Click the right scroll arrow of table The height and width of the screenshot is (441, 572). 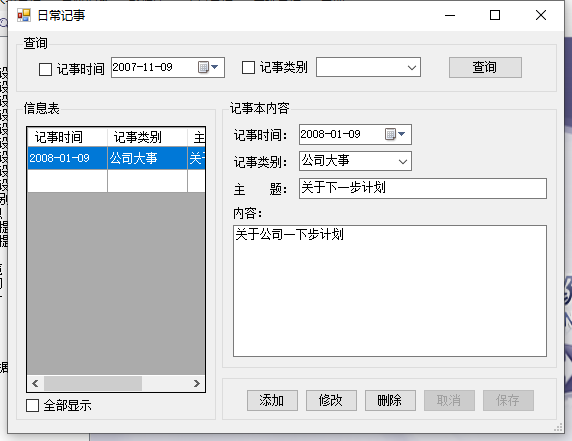coord(197,383)
